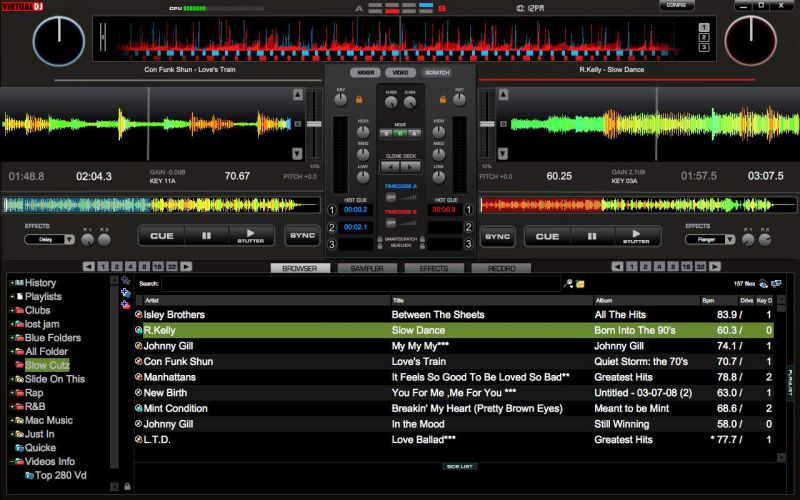Pause the left deck
Image resolution: width=800 pixels, height=500 pixels.
[x=206, y=236]
